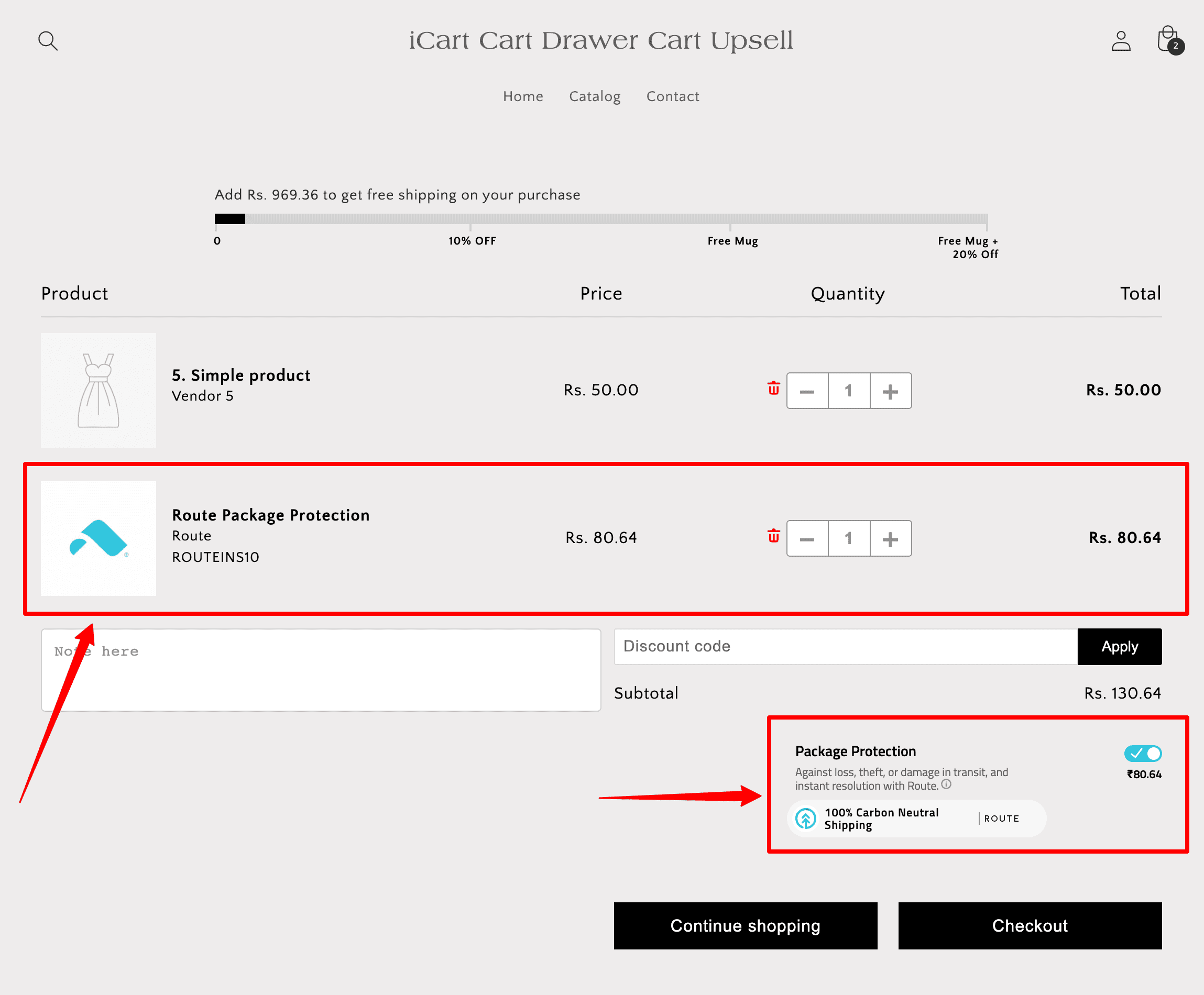Screen dimensions: 1204x995
Task: Click the Vendor 5 label
Action: pos(202,396)
